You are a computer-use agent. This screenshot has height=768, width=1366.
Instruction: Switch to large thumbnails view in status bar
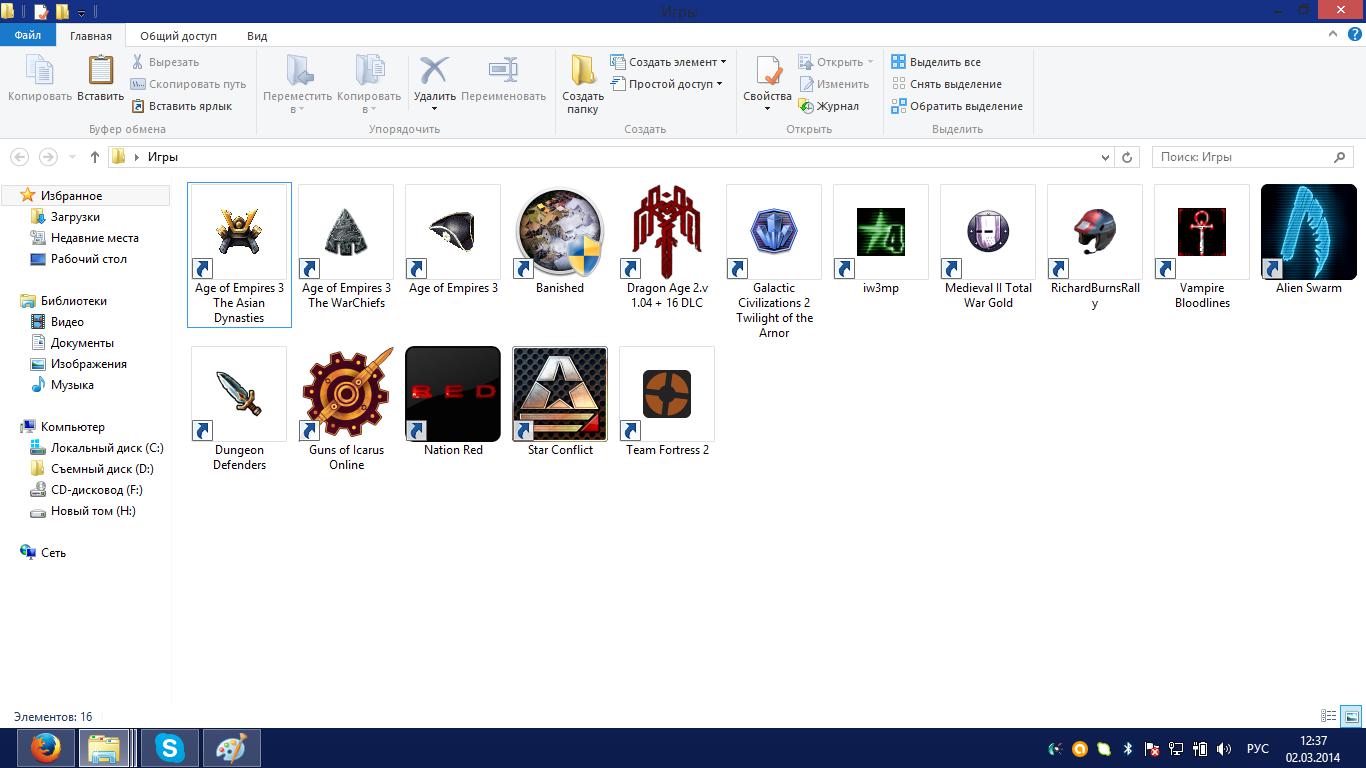point(1351,716)
